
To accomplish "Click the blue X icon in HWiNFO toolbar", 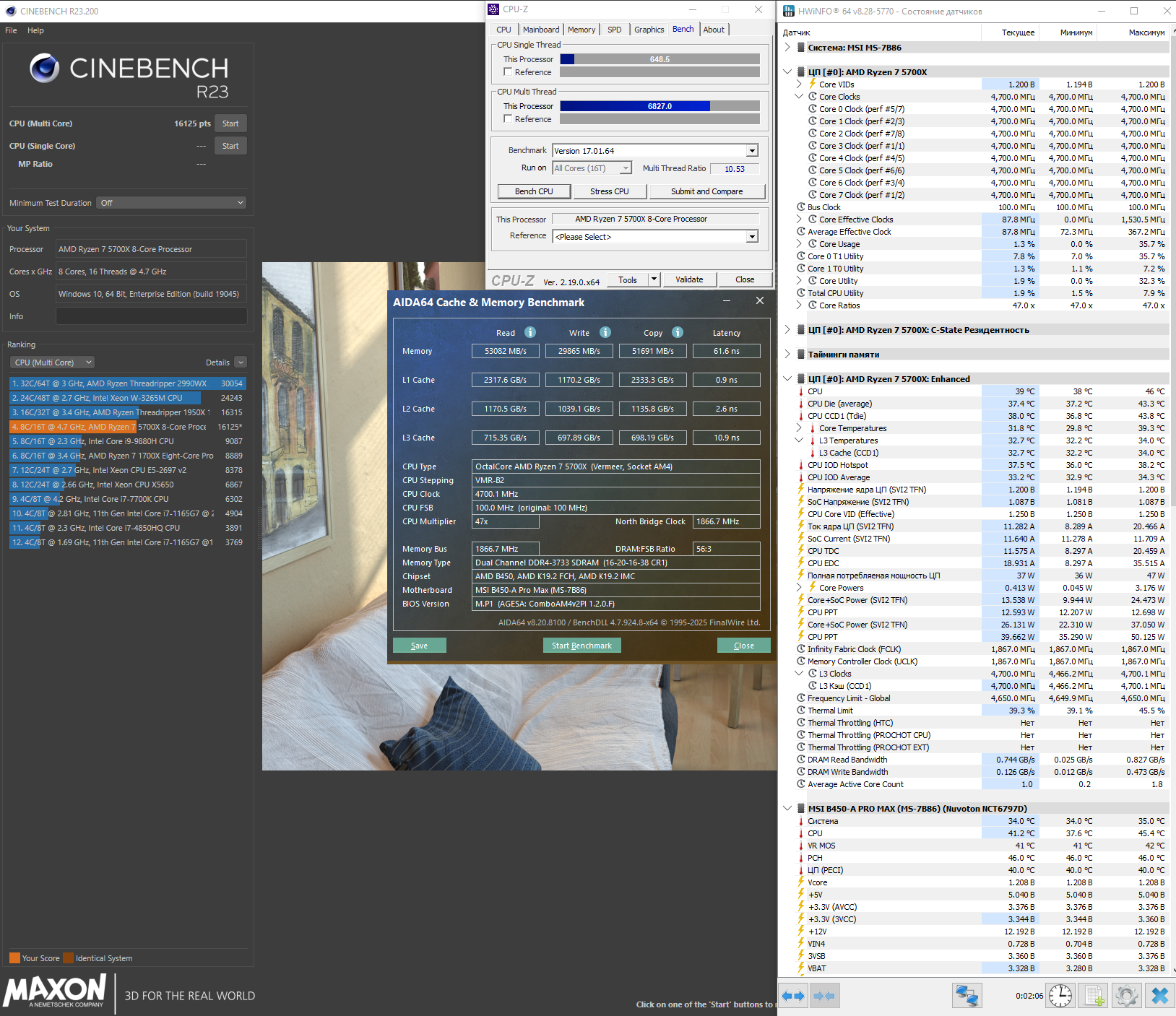I will click(1159, 996).
